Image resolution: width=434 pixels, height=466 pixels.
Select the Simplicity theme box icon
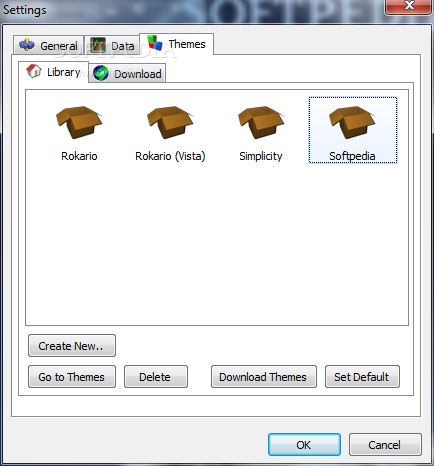point(261,122)
